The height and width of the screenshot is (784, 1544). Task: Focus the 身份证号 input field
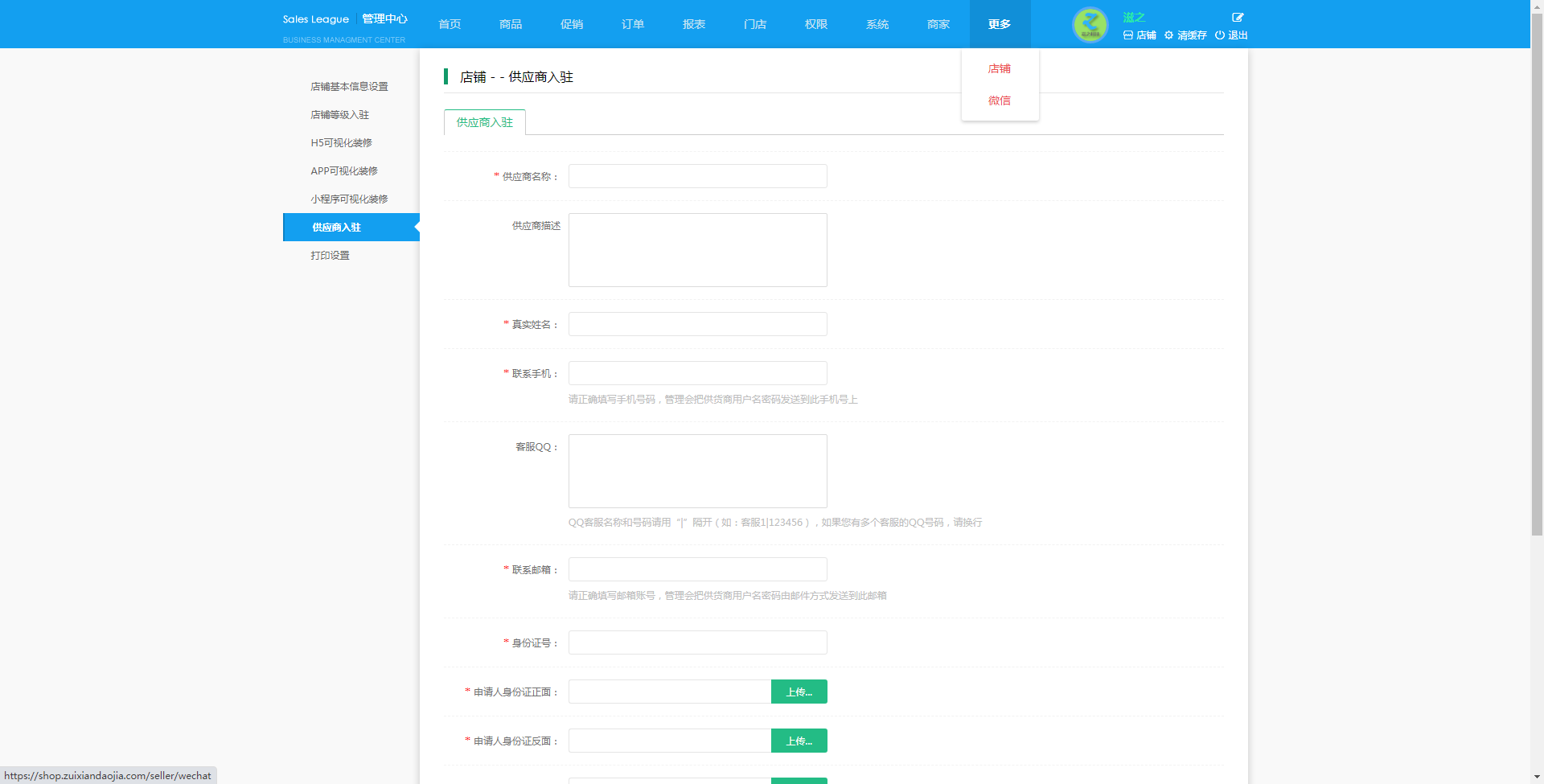point(698,642)
